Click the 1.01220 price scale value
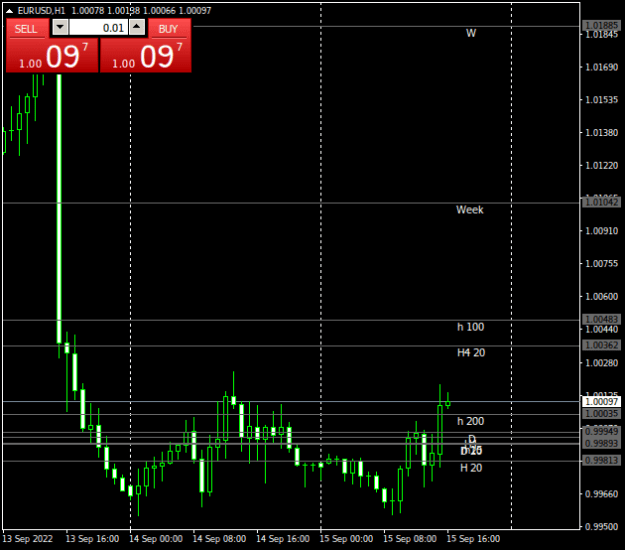625x550 pixels. [x=601, y=165]
